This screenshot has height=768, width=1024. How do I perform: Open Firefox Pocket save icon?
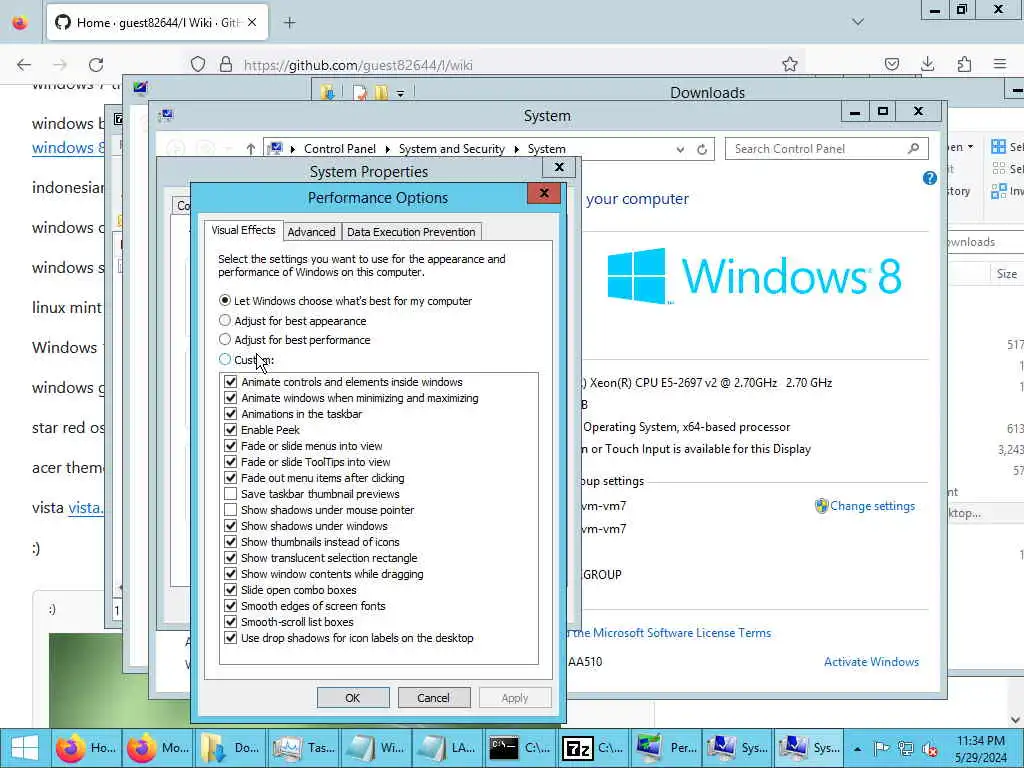pos(891,64)
